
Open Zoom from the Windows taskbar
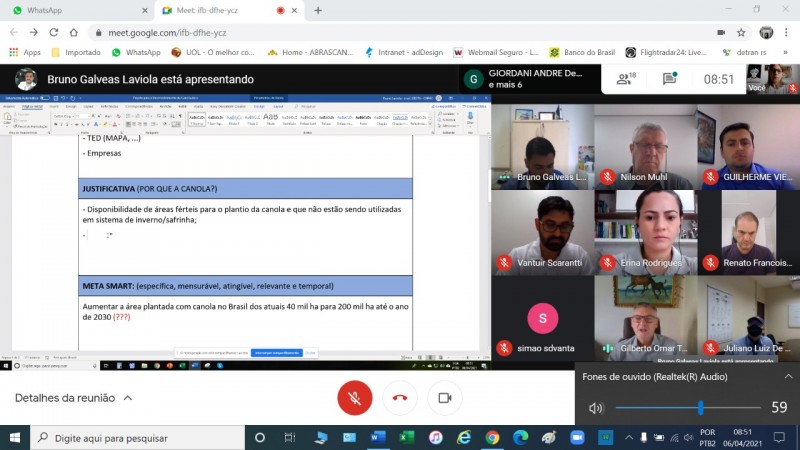tap(577, 438)
